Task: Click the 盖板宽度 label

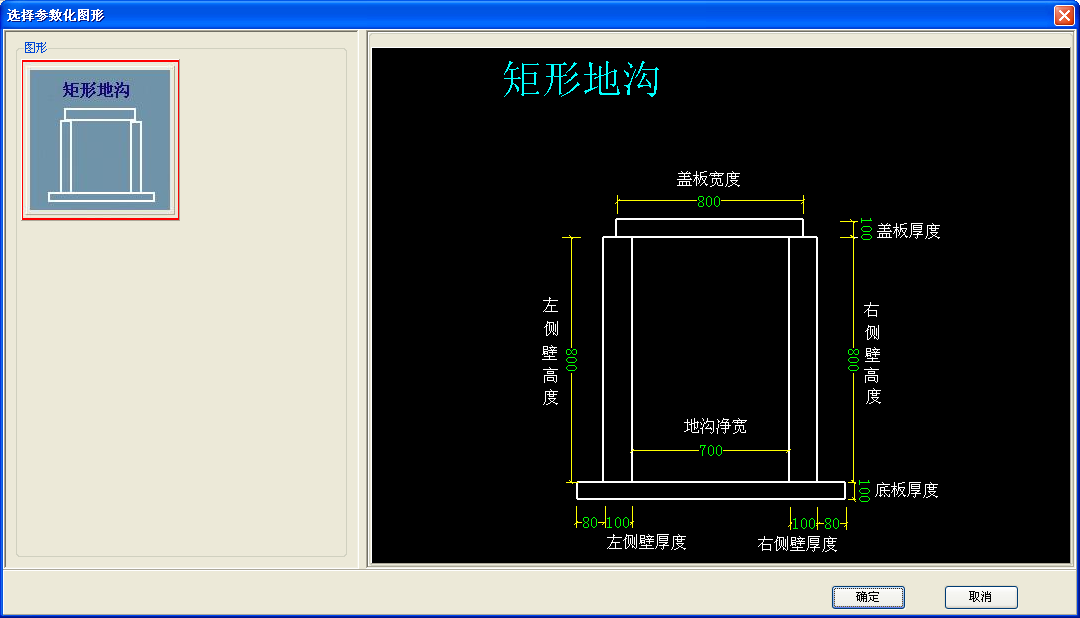Action: (708, 179)
